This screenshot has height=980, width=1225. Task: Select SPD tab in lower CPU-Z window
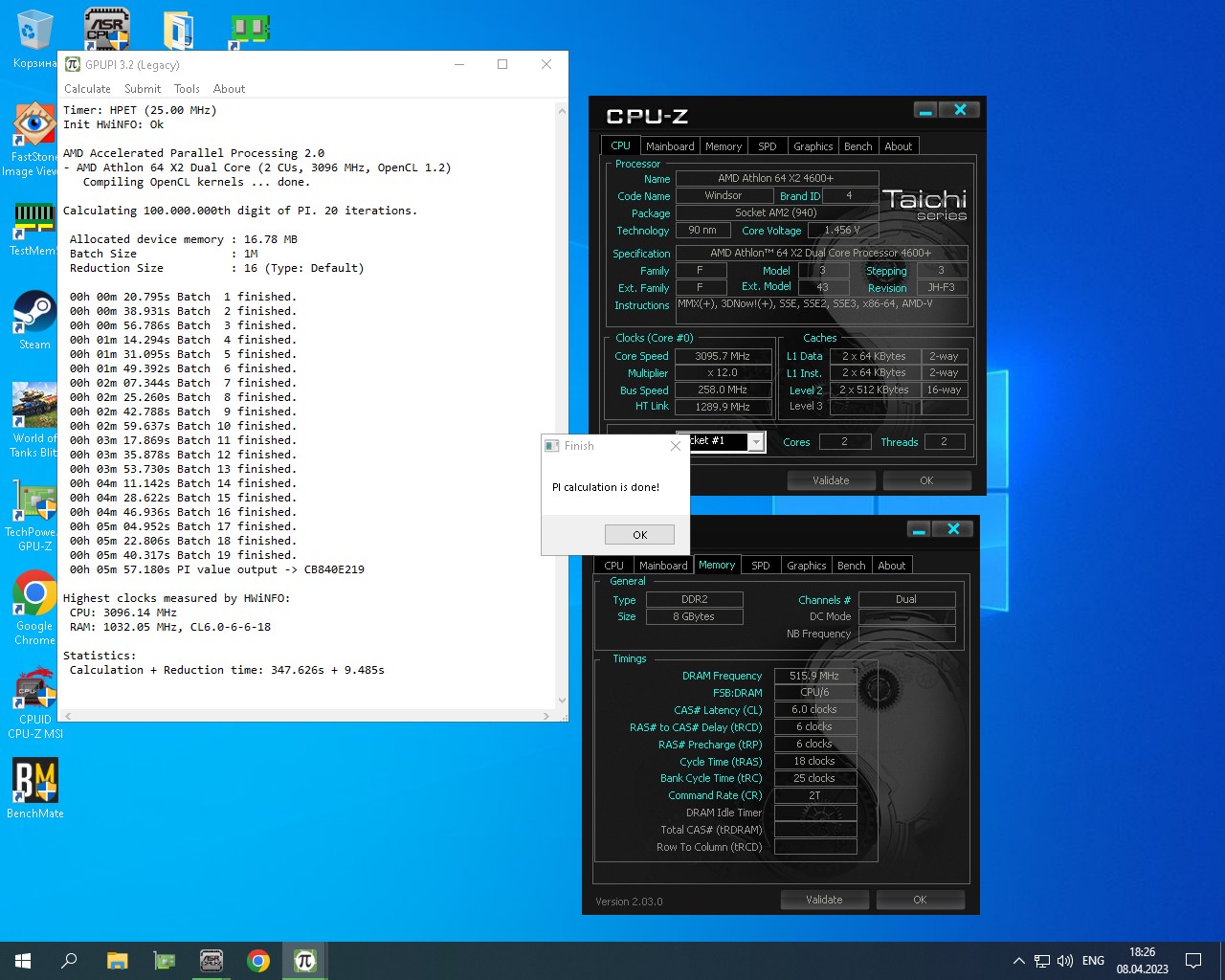pyautogui.click(x=761, y=566)
